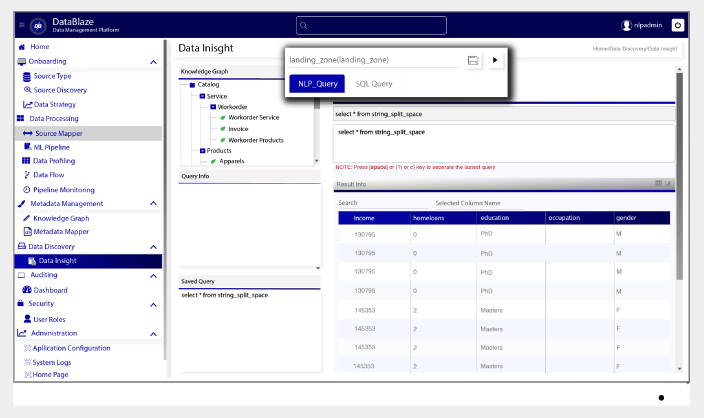Click the power logout icon
Screen dimensions: 704x418
pos(678,25)
